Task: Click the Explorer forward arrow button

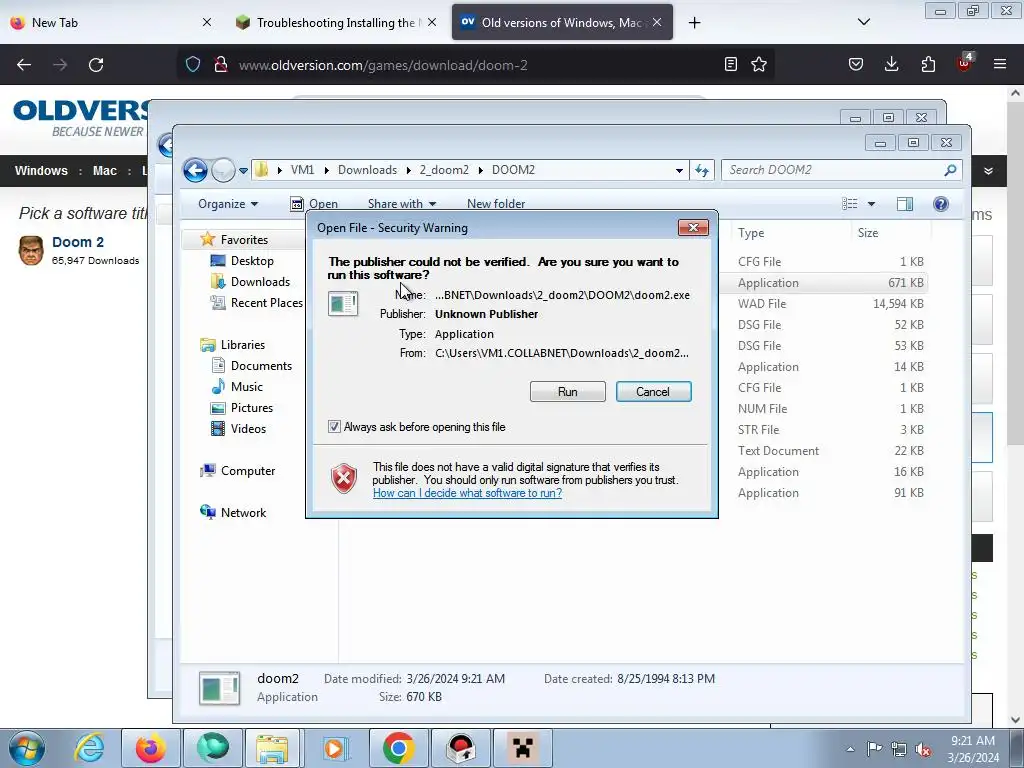Action: click(223, 170)
